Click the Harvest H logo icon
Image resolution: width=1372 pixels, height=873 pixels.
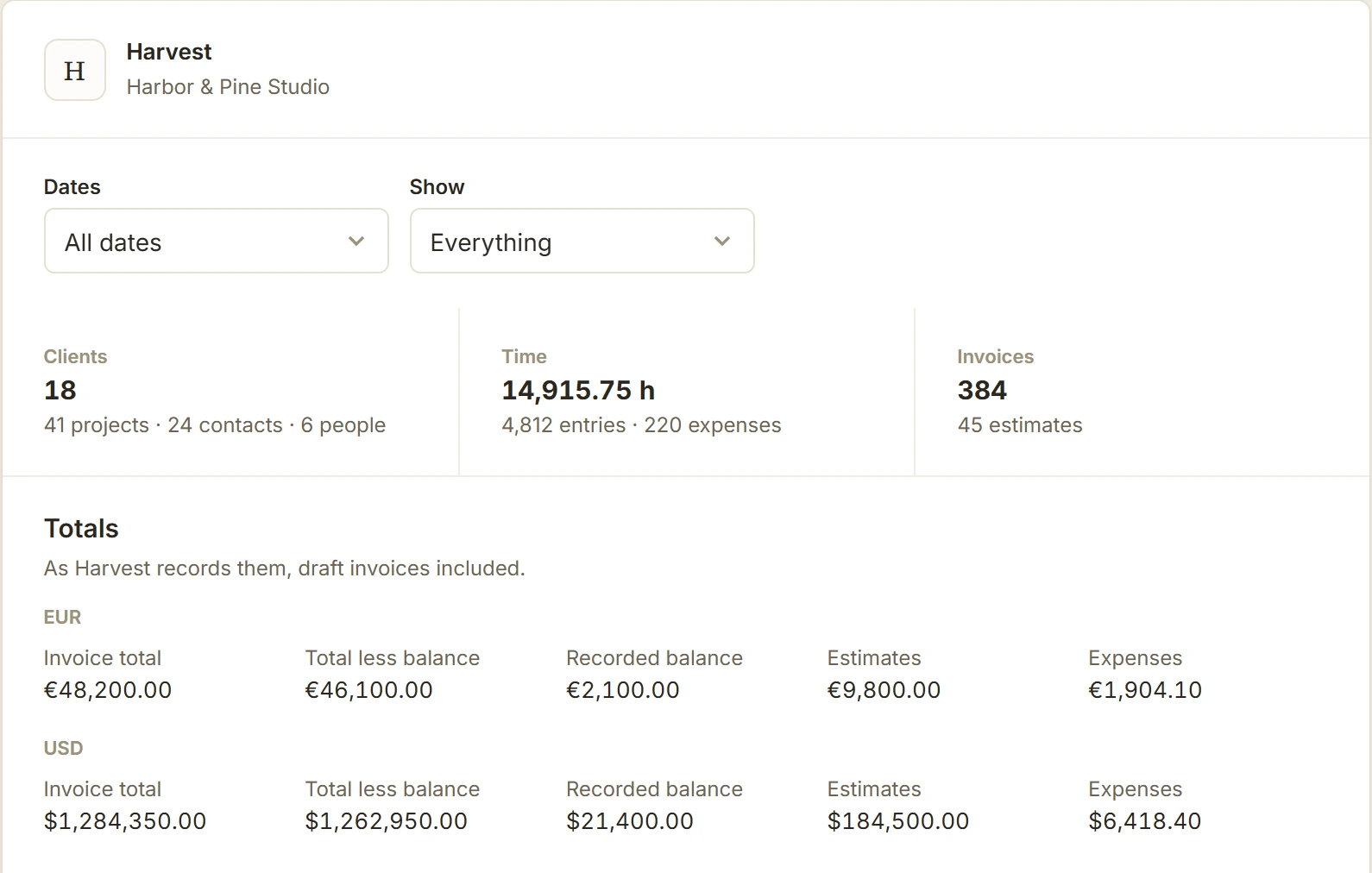pyautogui.click(x=75, y=70)
